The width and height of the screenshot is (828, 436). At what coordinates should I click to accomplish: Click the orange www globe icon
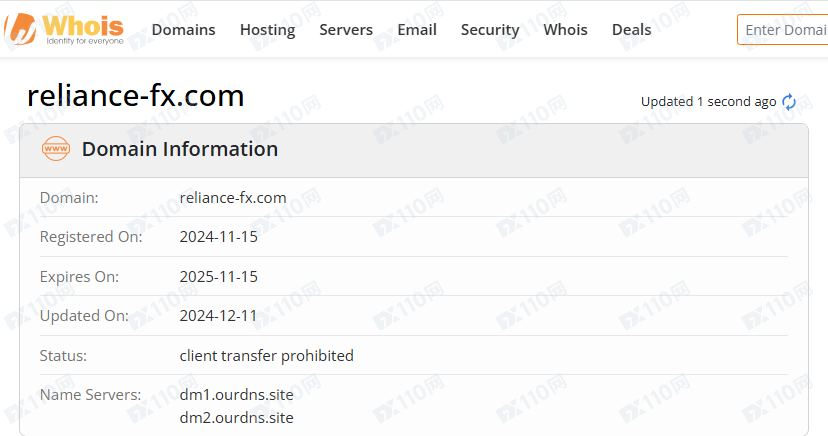pos(55,149)
